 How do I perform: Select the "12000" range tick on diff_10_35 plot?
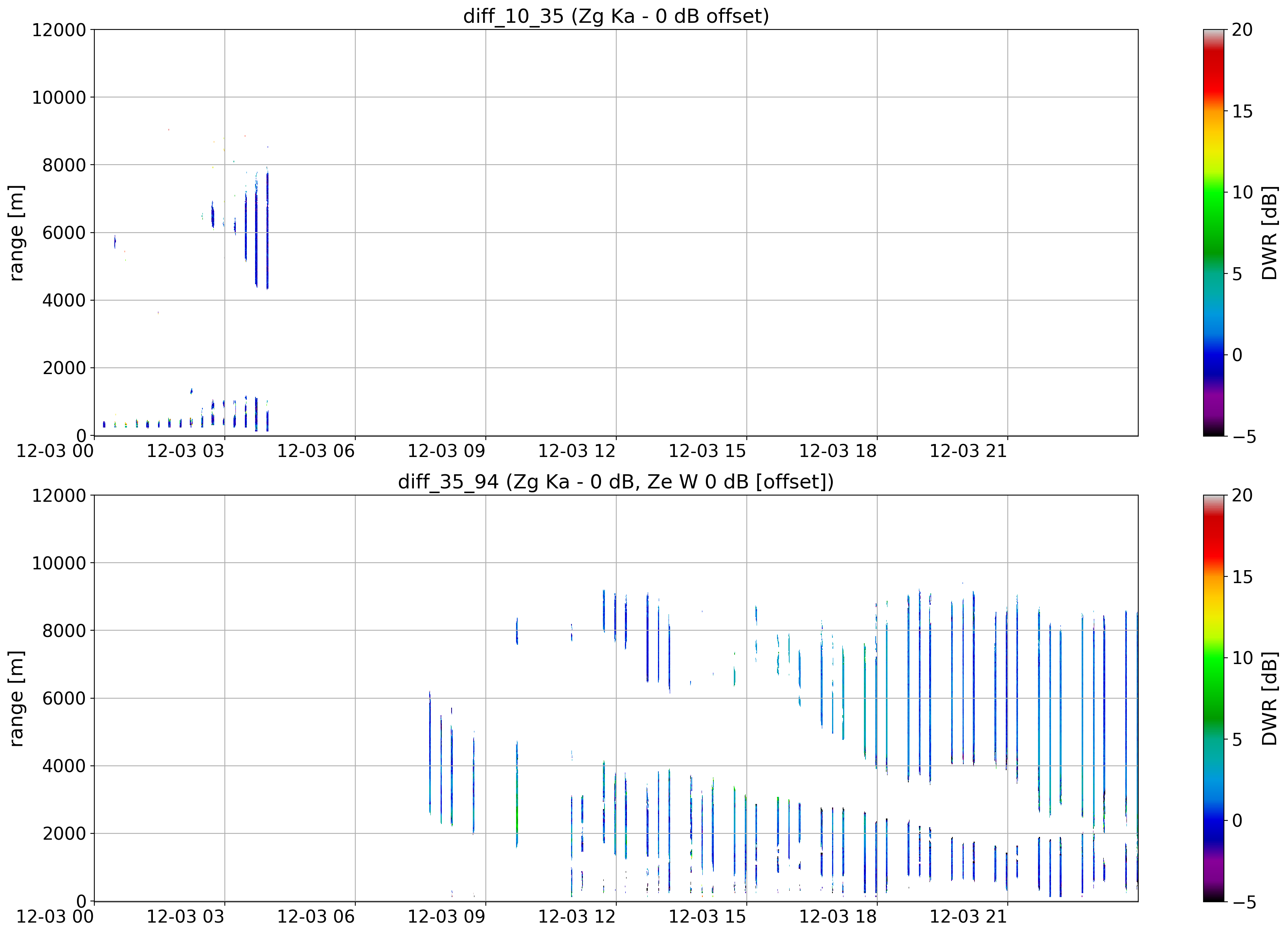[x=59, y=29]
